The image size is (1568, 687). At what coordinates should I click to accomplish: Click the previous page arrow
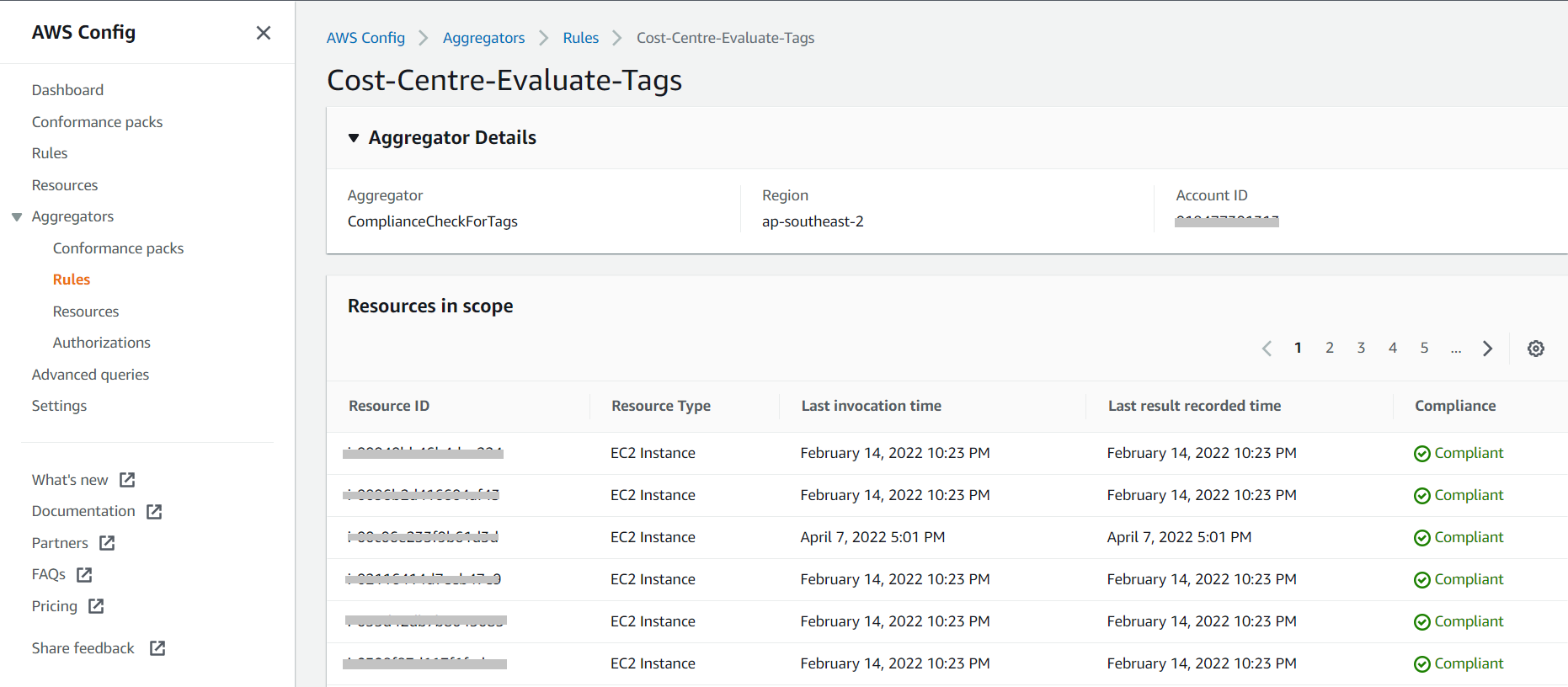point(1267,349)
